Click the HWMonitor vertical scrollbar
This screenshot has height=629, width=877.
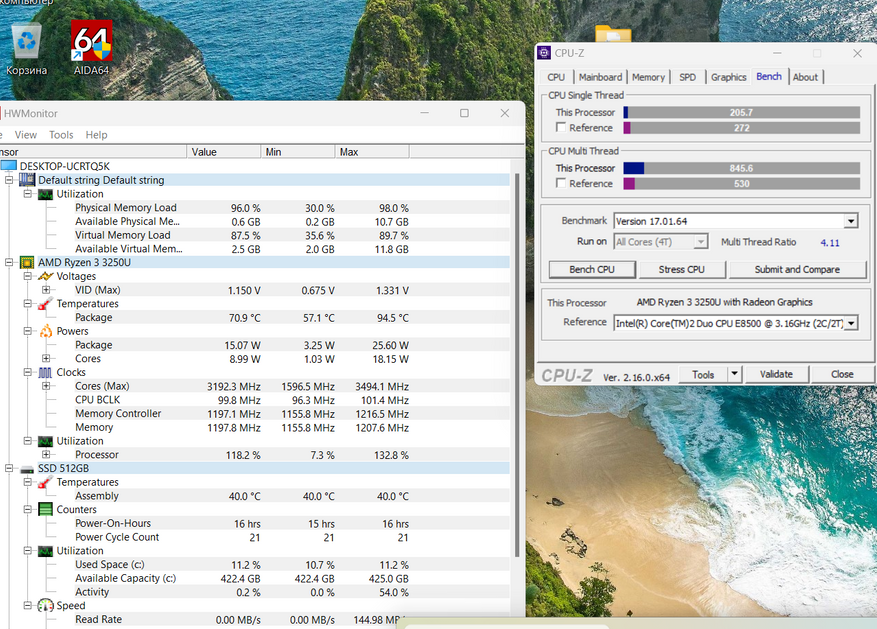point(517,360)
